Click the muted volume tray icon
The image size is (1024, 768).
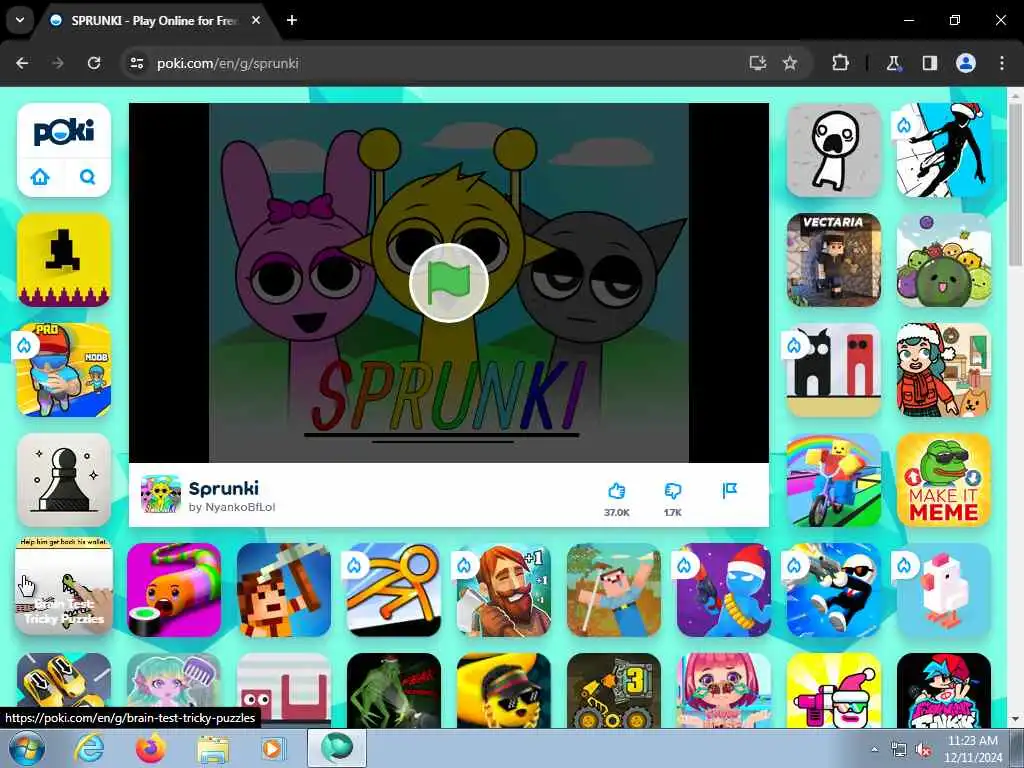(923, 750)
